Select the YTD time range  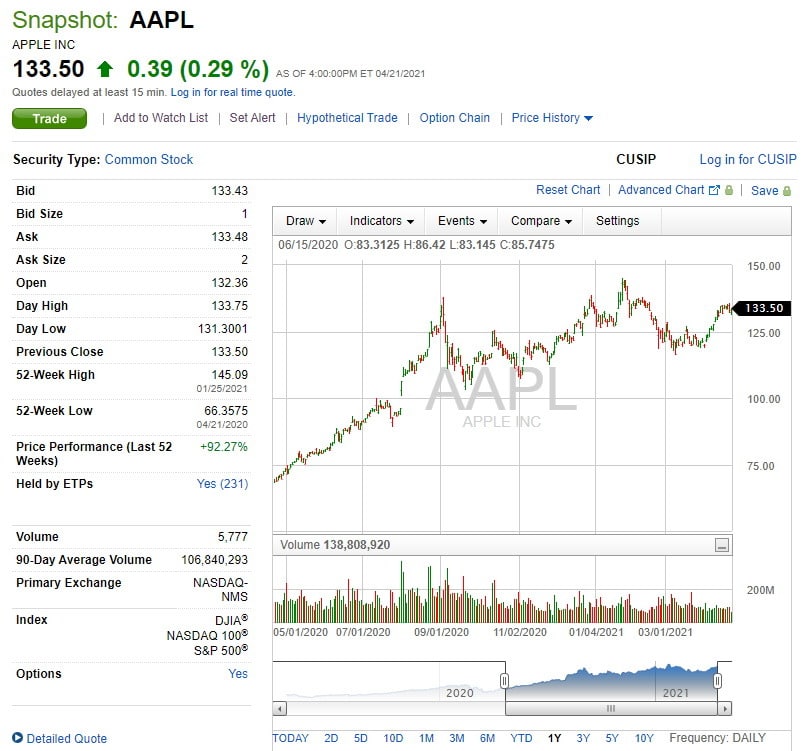(x=521, y=738)
